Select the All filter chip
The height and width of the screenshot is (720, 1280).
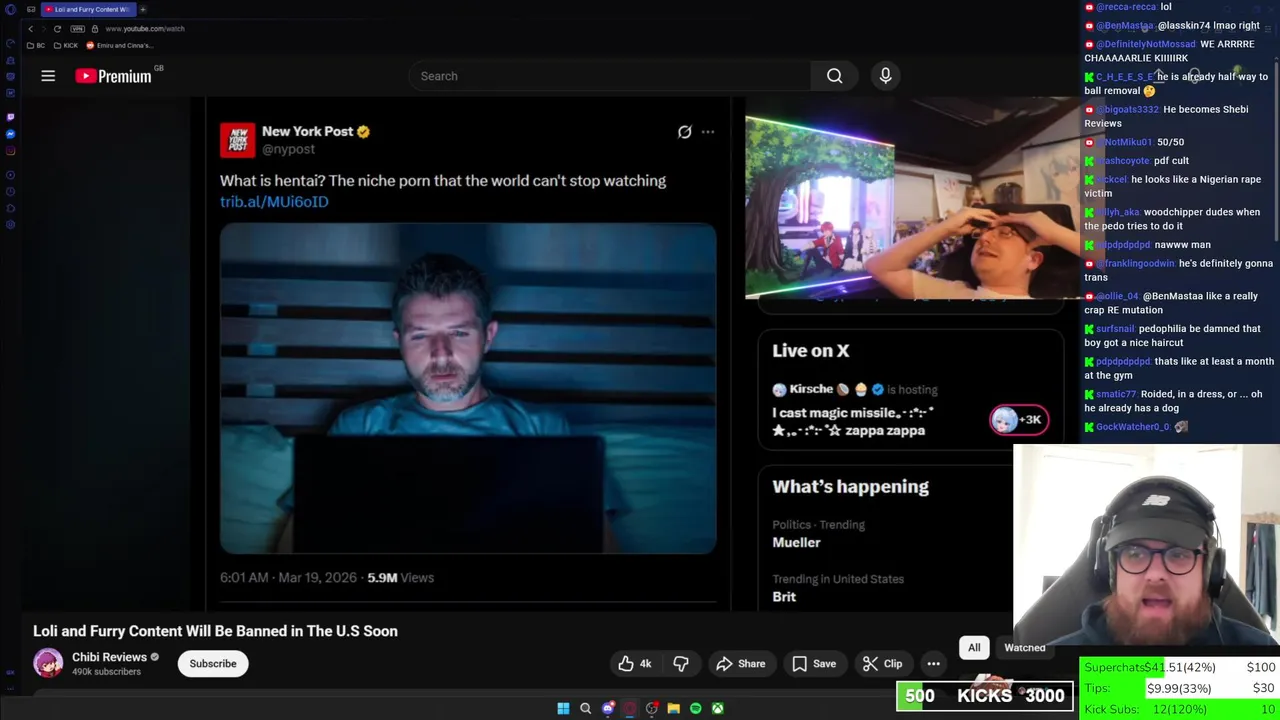(974, 648)
